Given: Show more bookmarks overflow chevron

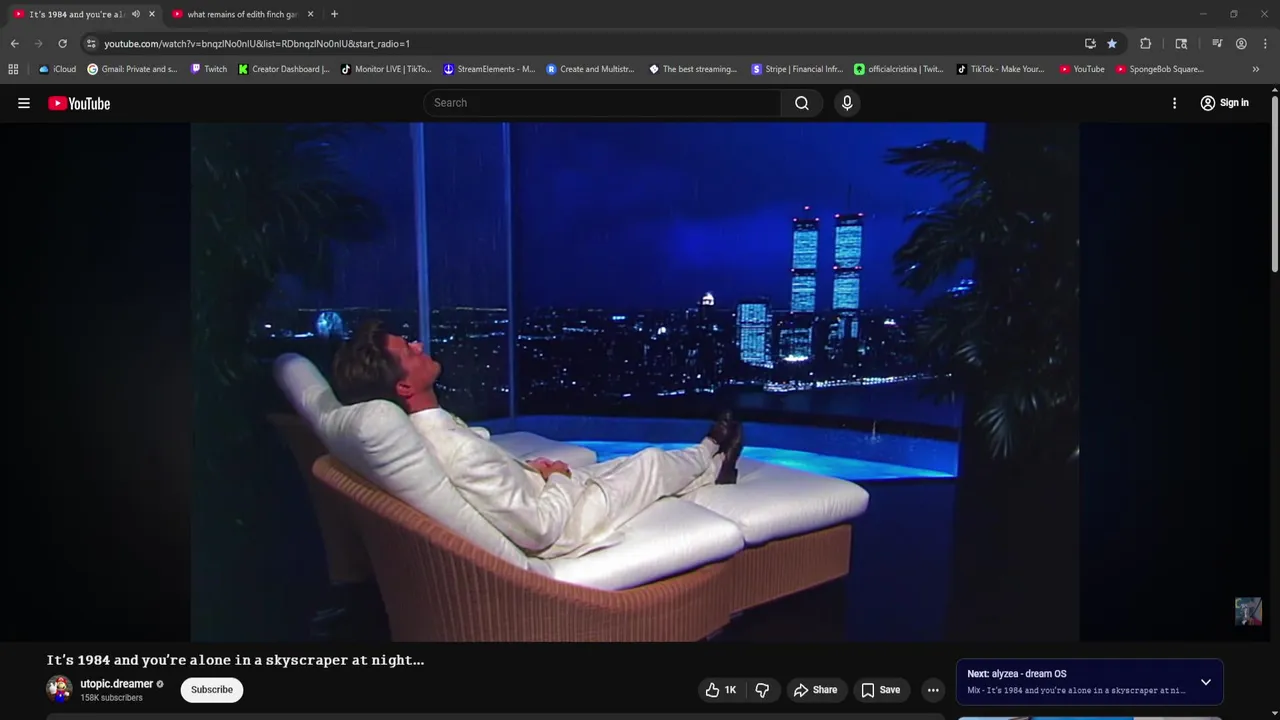Looking at the screenshot, I should tap(1256, 69).
